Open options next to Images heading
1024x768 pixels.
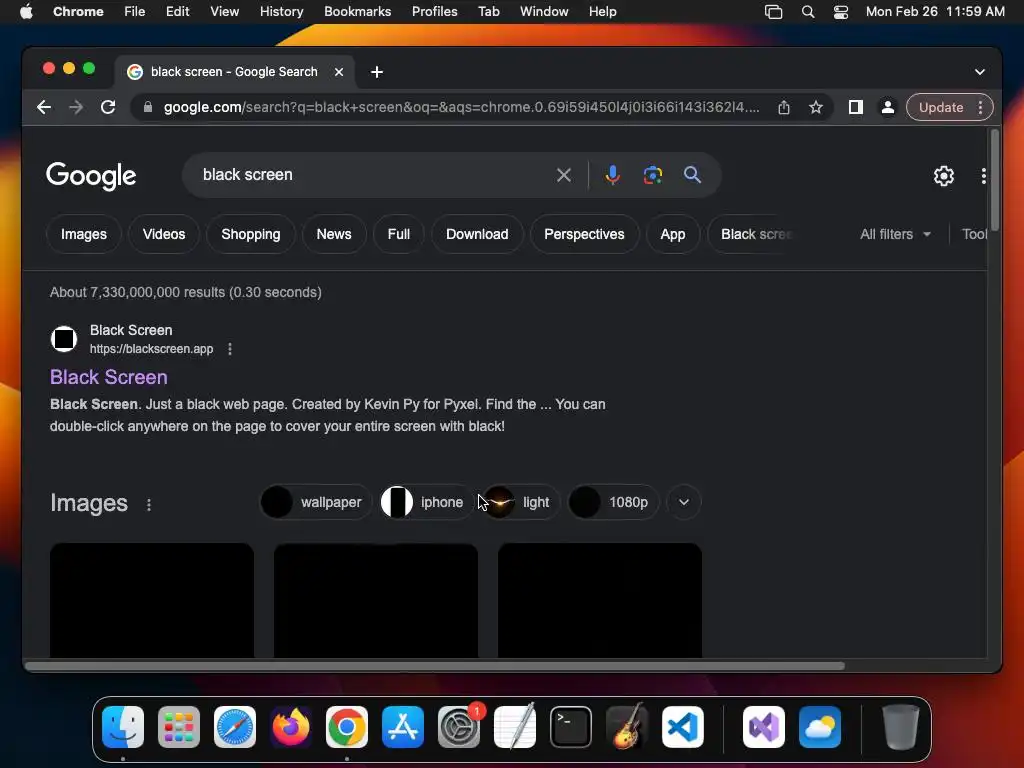(x=149, y=504)
